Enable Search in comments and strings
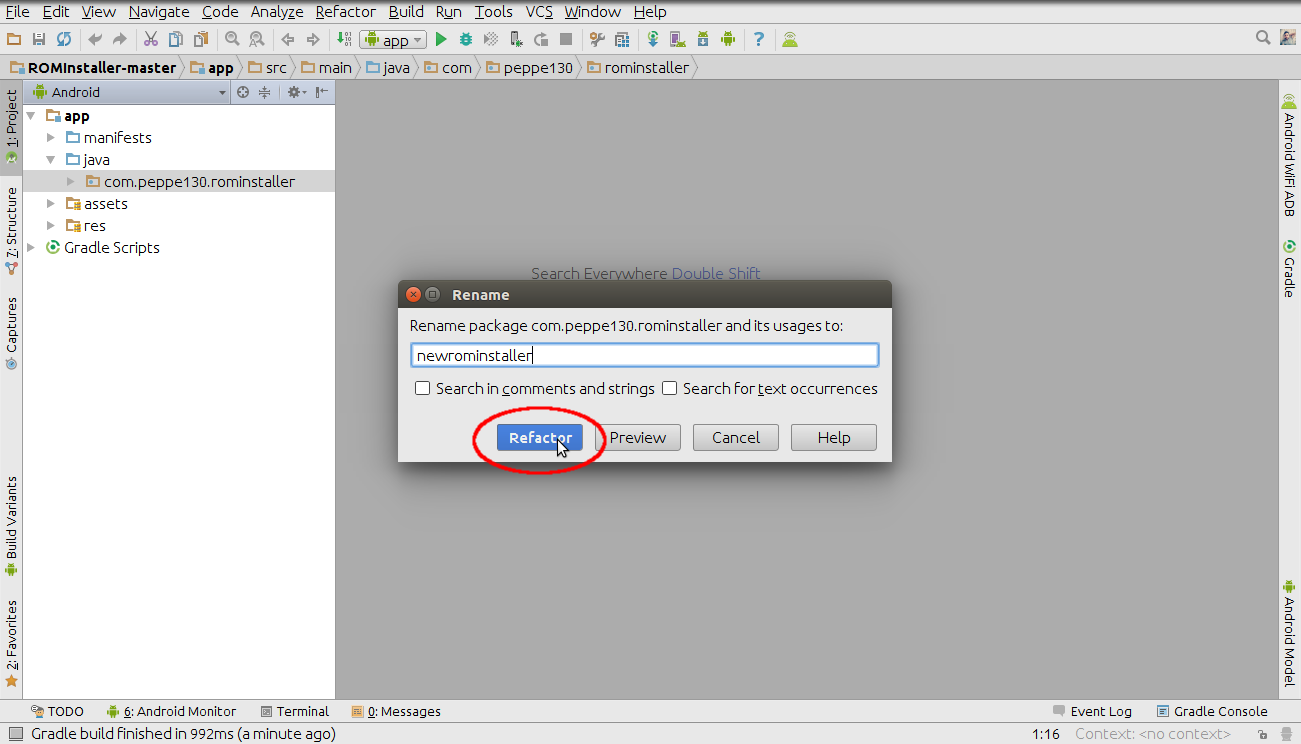 (423, 388)
